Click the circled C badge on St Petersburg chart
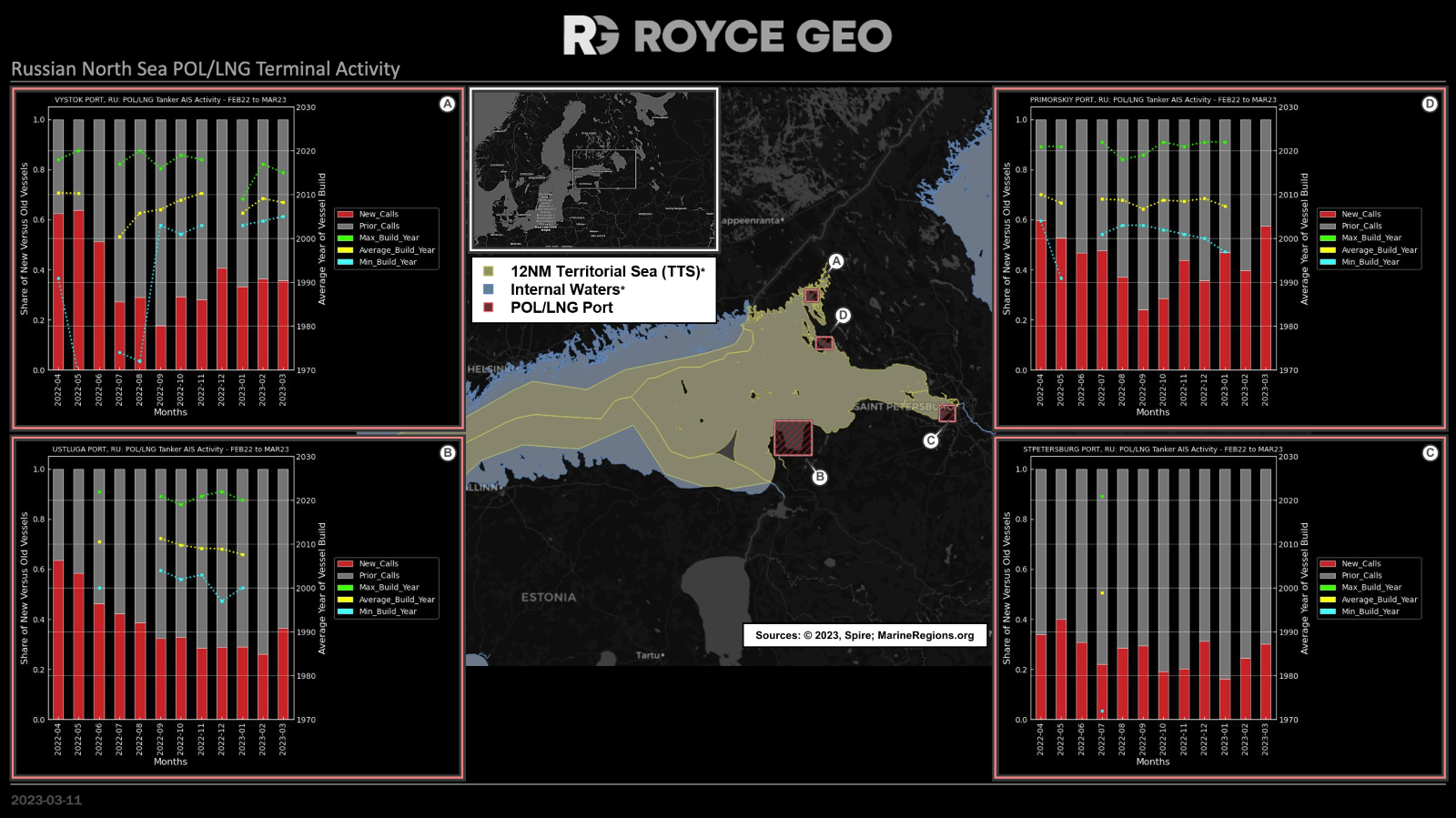This screenshot has height=818, width=1456. 1430,453
